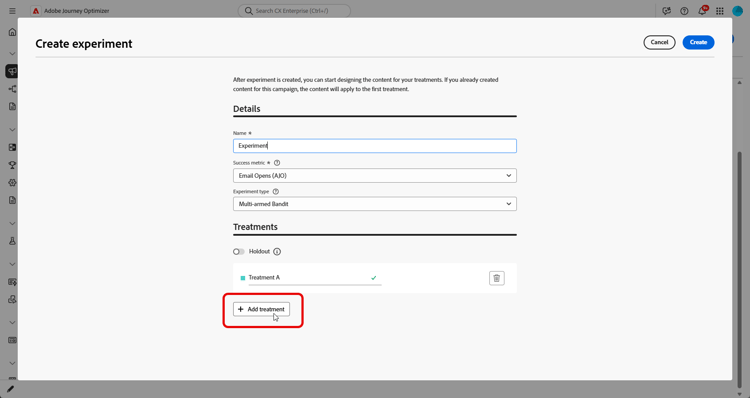Open the Journeys branching sidebar icon
Image resolution: width=750 pixels, height=398 pixels.
(12, 89)
